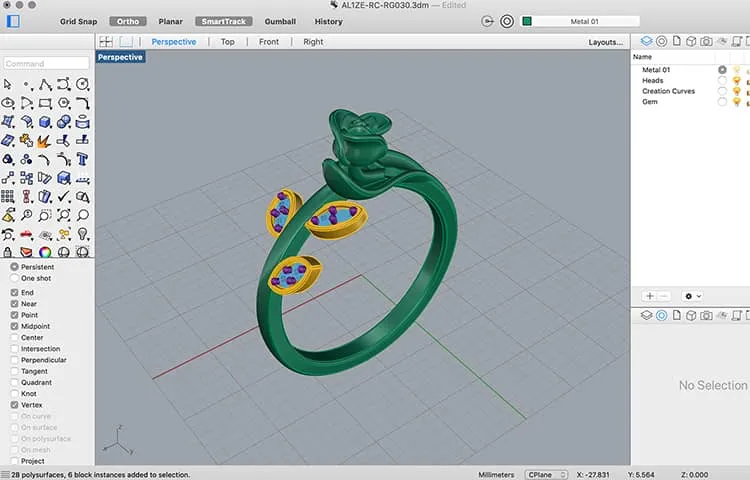Switch to the Right viewport tab
Screen dimensions: 750x480
pos(313,42)
